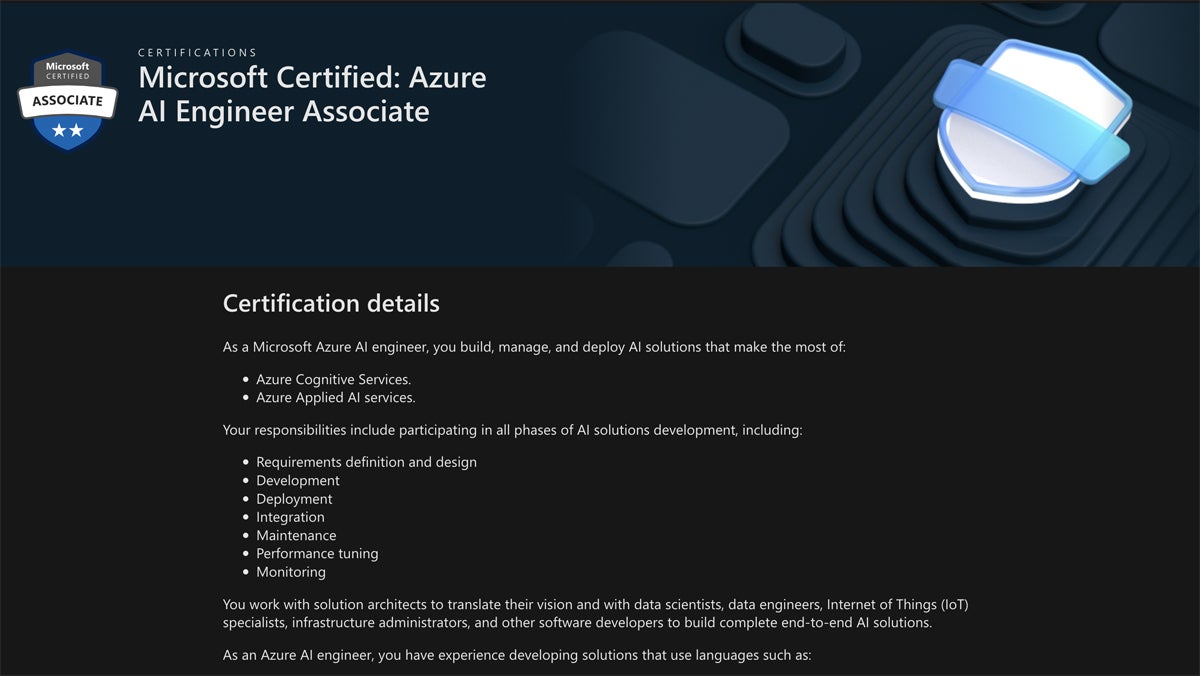1200x676 pixels.
Task: Select the Azure Applied AI services bullet
Action: [335, 397]
